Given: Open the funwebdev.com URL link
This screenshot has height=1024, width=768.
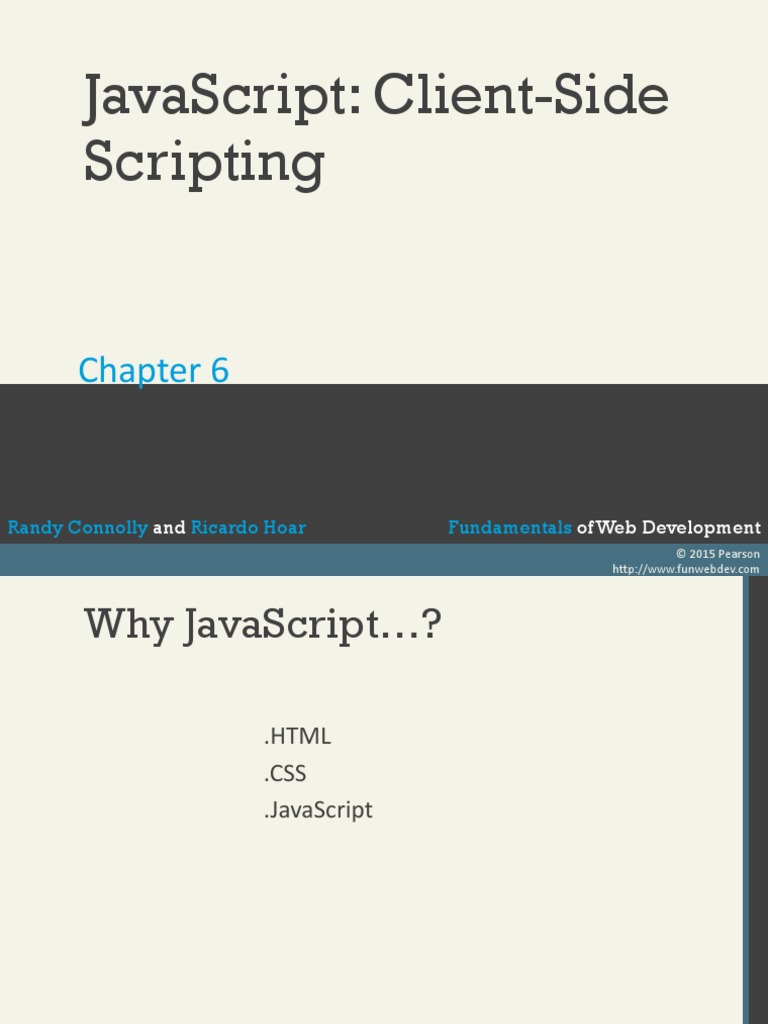Looking at the screenshot, I should click(x=685, y=569).
